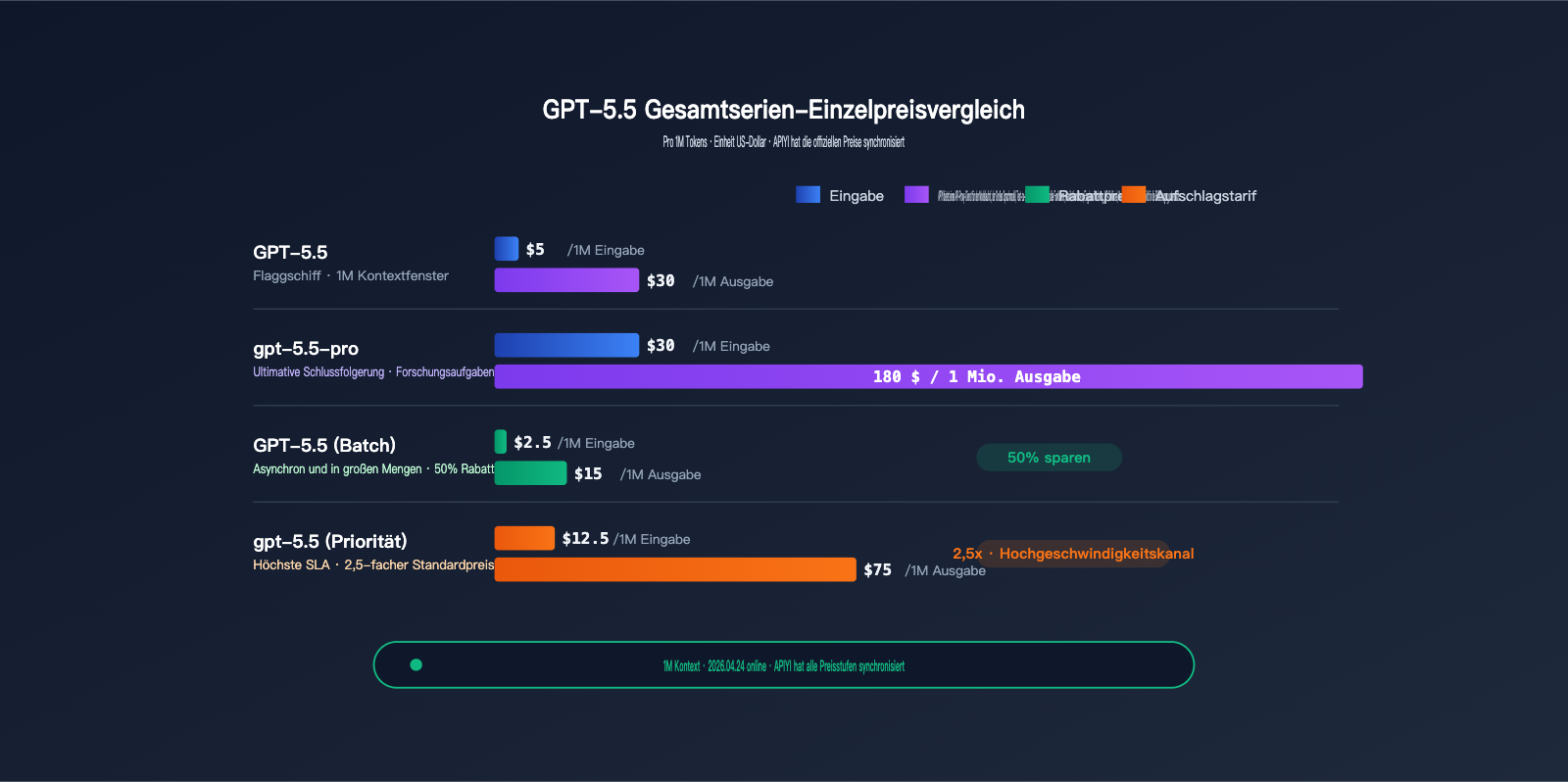This screenshot has width=1568, height=782.
Task: Select 'Flaggschiff · 1M Kontextfenster' description
Action: pyautogui.click(x=351, y=276)
